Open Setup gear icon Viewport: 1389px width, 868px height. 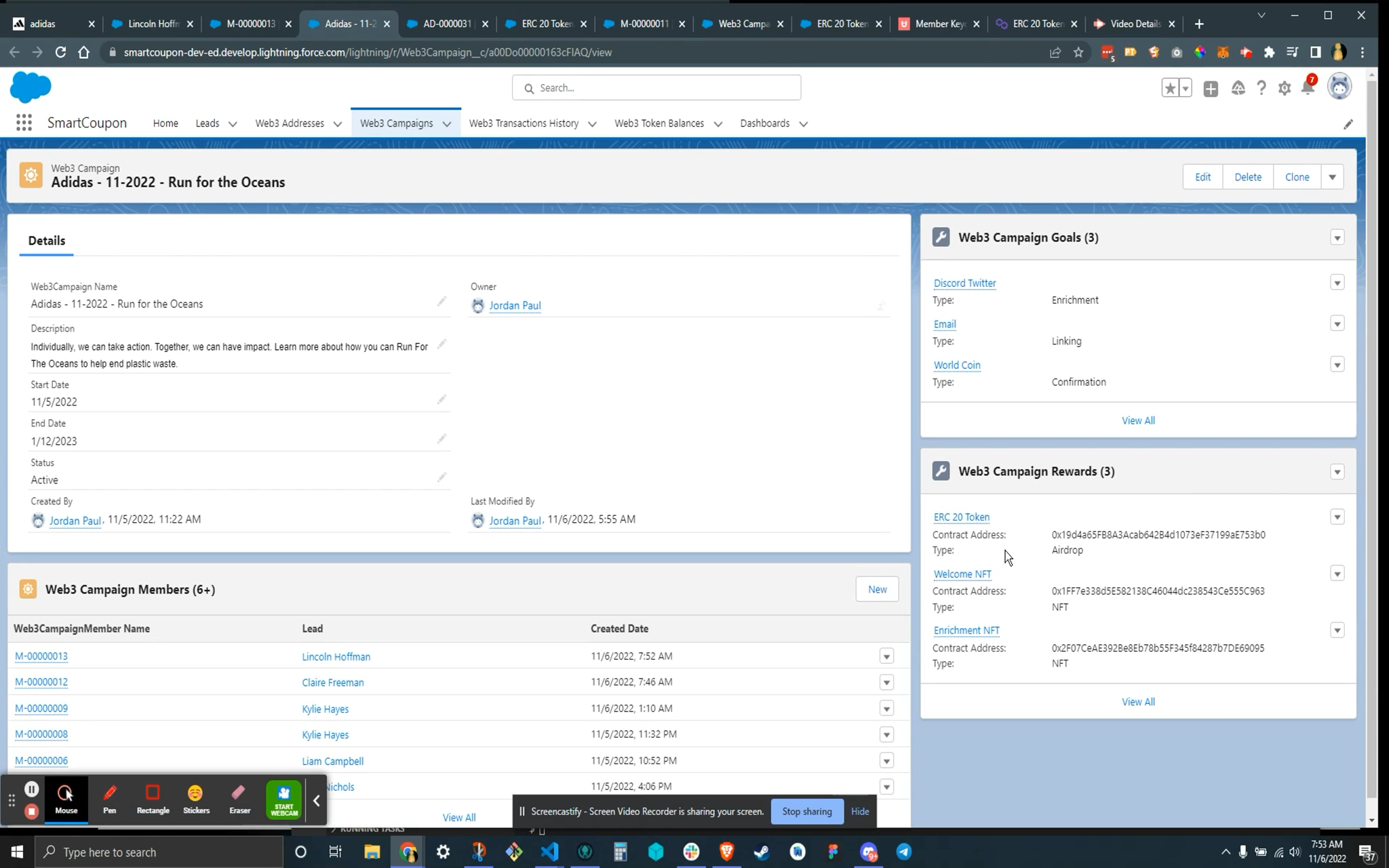point(1284,88)
